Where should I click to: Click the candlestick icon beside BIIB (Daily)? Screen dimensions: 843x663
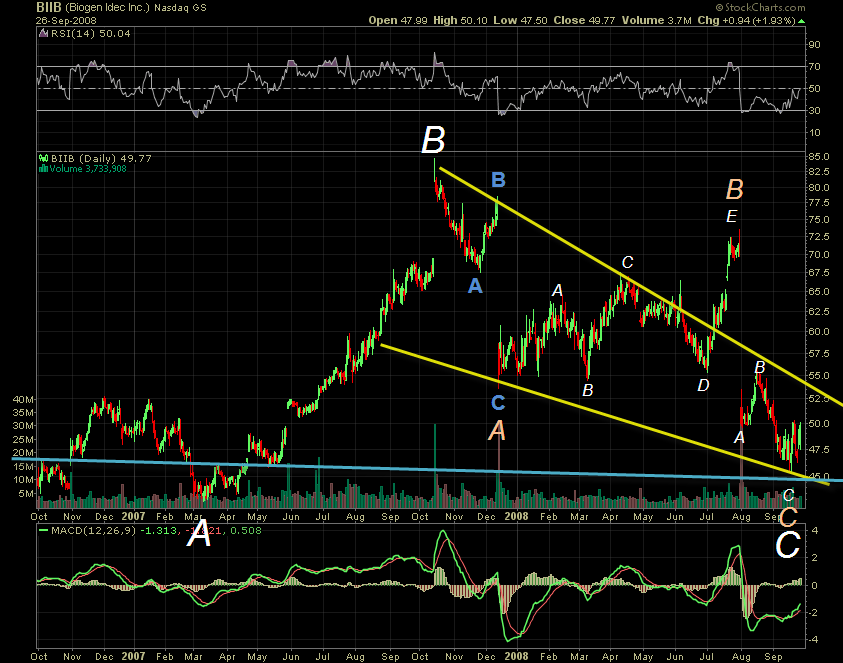(44, 159)
